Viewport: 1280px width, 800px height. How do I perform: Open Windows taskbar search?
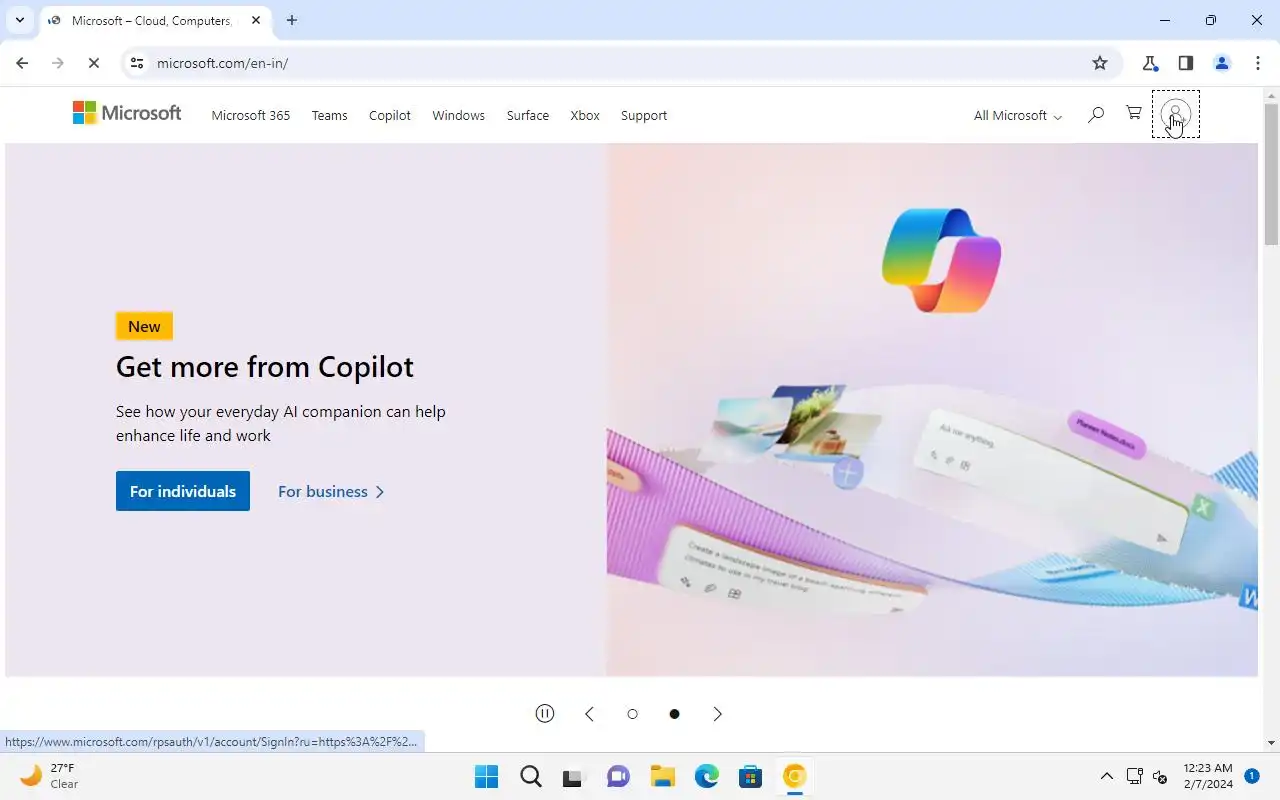click(x=530, y=776)
